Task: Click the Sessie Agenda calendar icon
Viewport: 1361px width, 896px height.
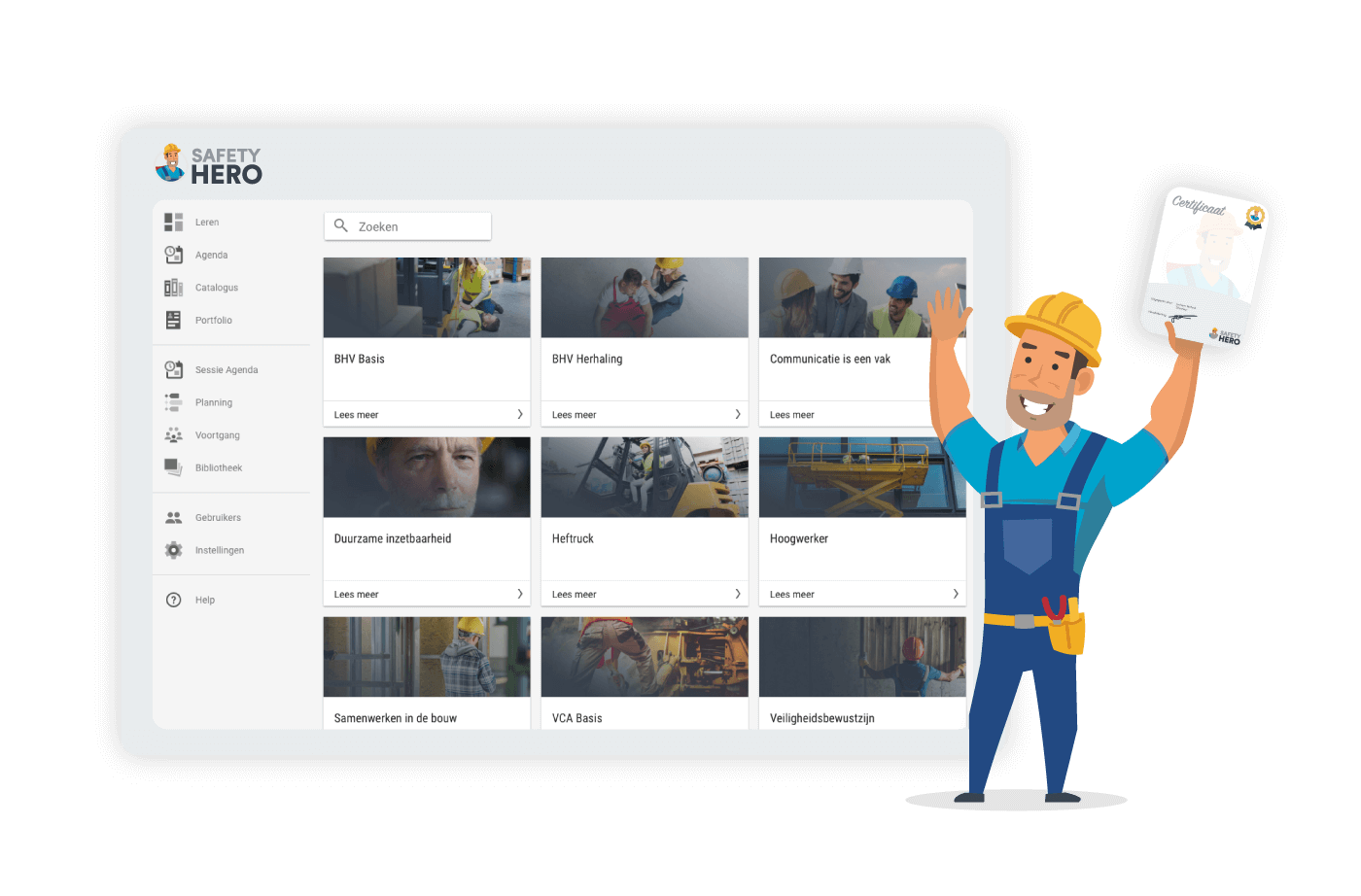Action: point(173,369)
